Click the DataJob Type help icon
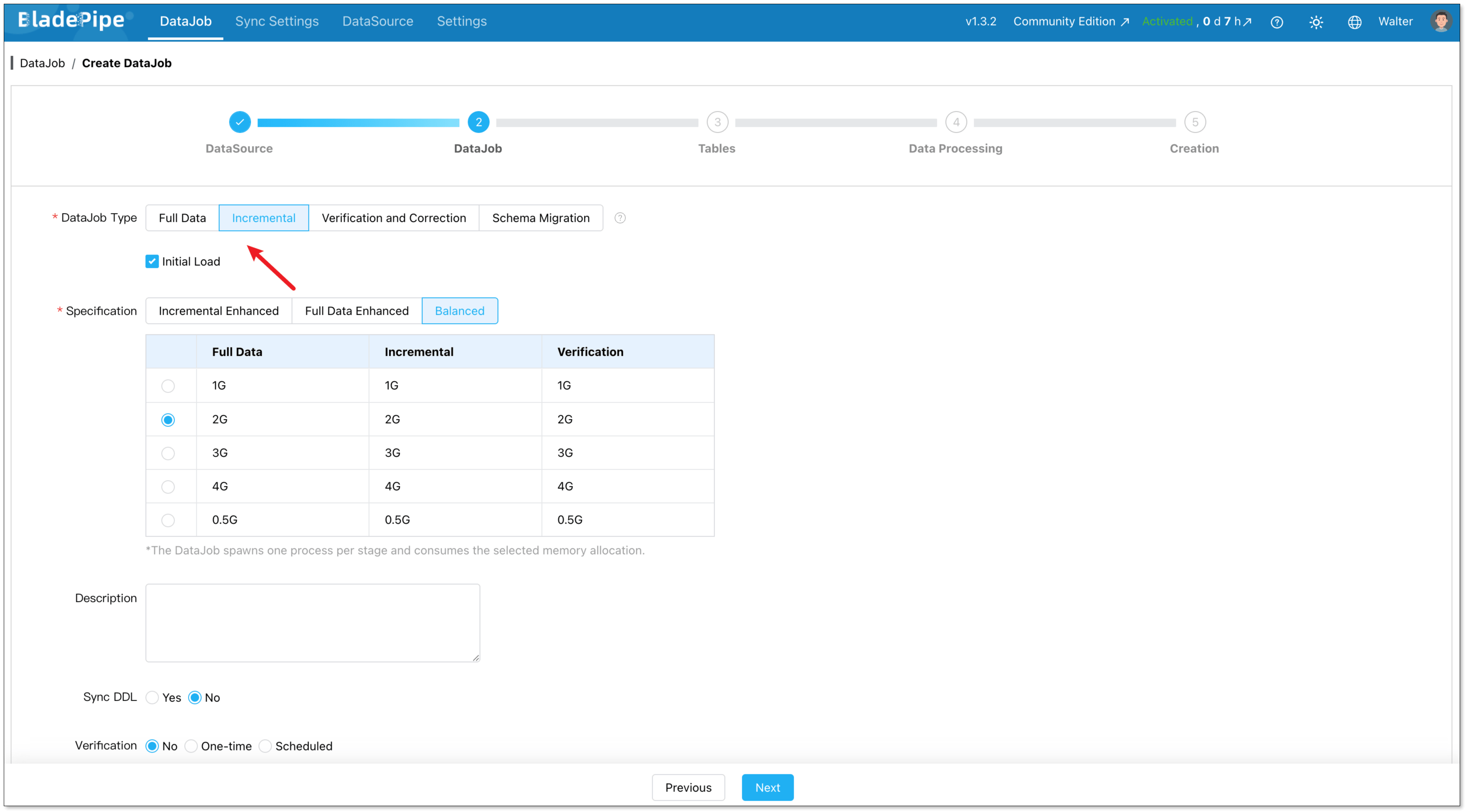1466x812 pixels. tap(620, 218)
